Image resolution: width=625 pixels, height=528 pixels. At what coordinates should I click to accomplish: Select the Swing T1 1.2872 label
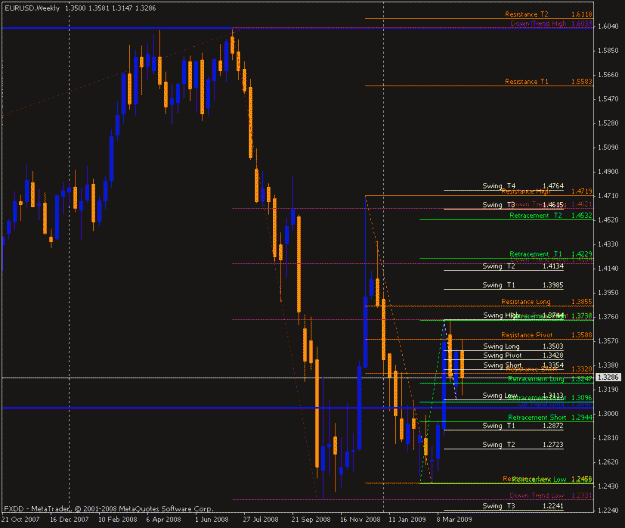523,426
